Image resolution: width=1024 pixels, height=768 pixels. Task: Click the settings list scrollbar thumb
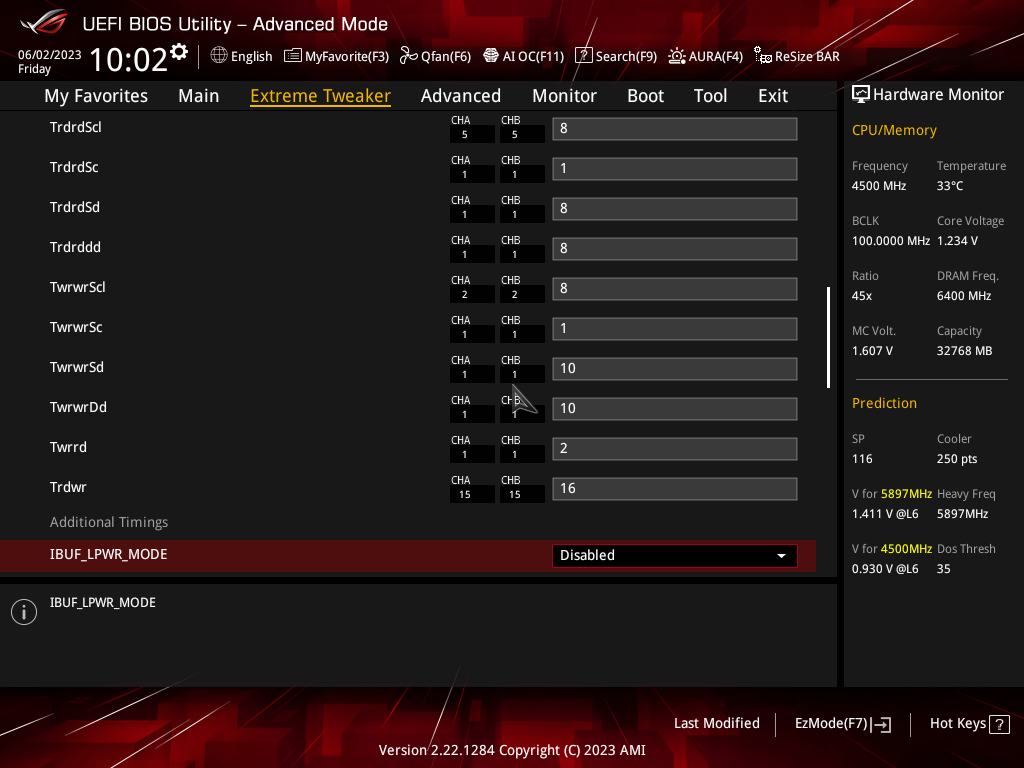click(x=829, y=338)
